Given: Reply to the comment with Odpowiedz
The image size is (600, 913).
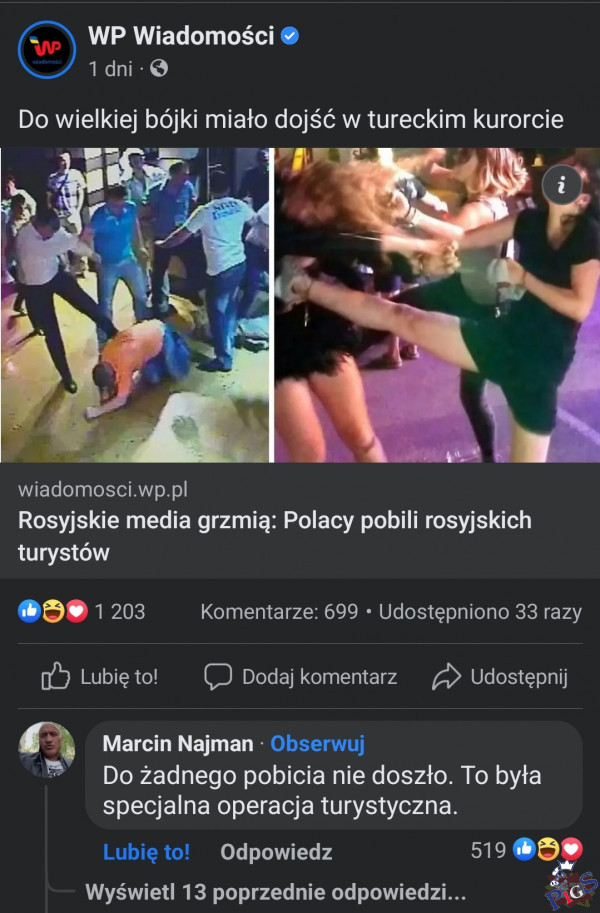Looking at the screenshot, I should pos(276,852).
